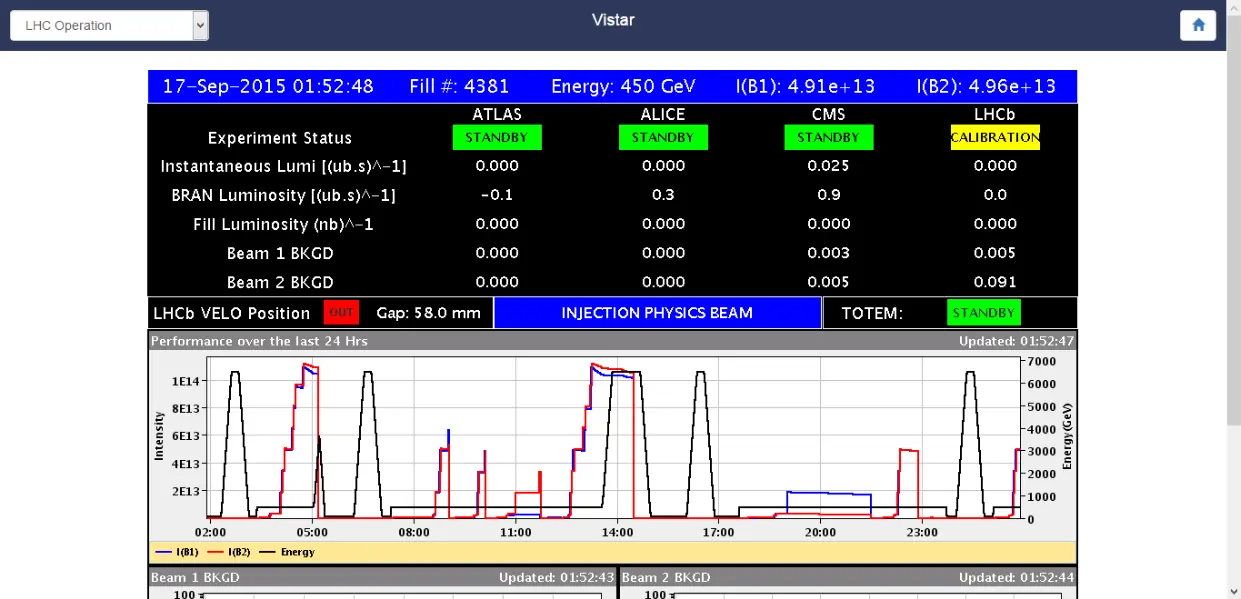Screen dimensions: 1241x599
Task: Click CMS instantaneous lumi value 0.025
Action: pyautogui.click(x=829, y=166)
